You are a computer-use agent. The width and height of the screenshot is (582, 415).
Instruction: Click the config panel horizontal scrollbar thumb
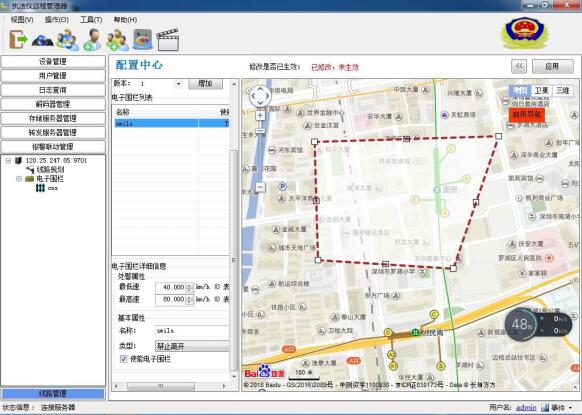click(161, 386)
